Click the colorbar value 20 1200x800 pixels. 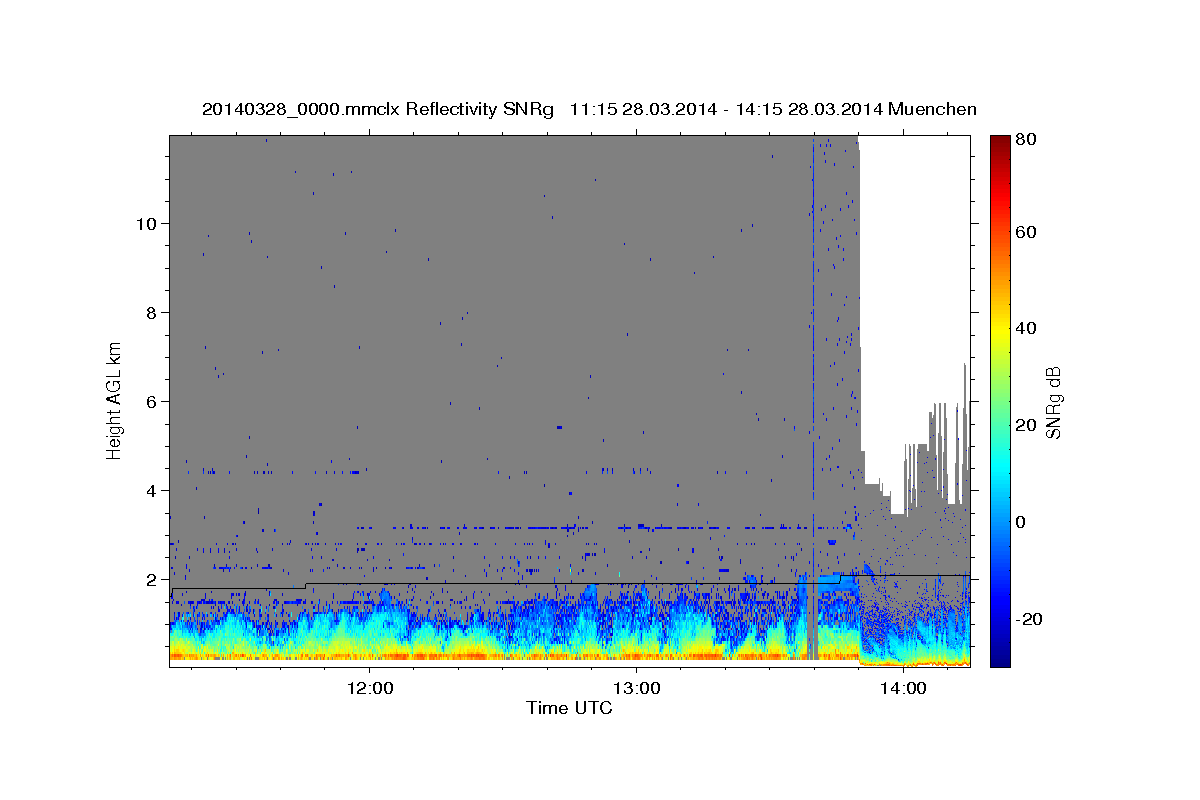point(1027,426)
